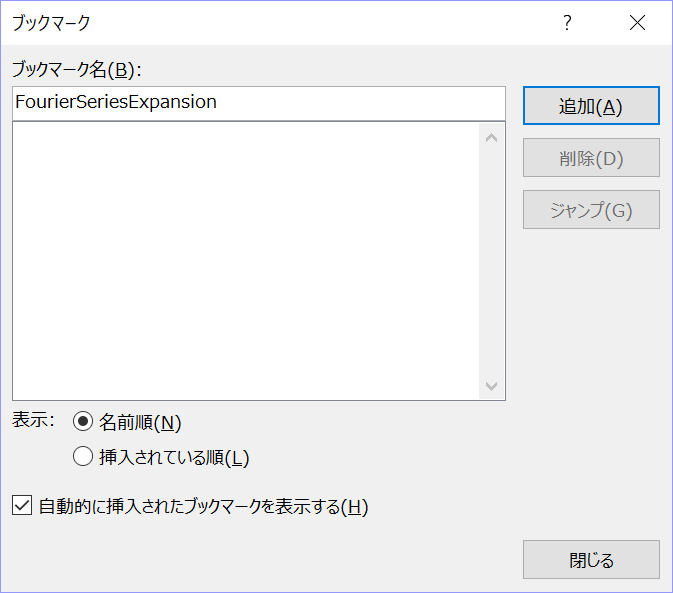Image resolution: width=673 pixels, height=593 pixels.
Task: Click the 表示: label text
Action: [x=33, y=420]
